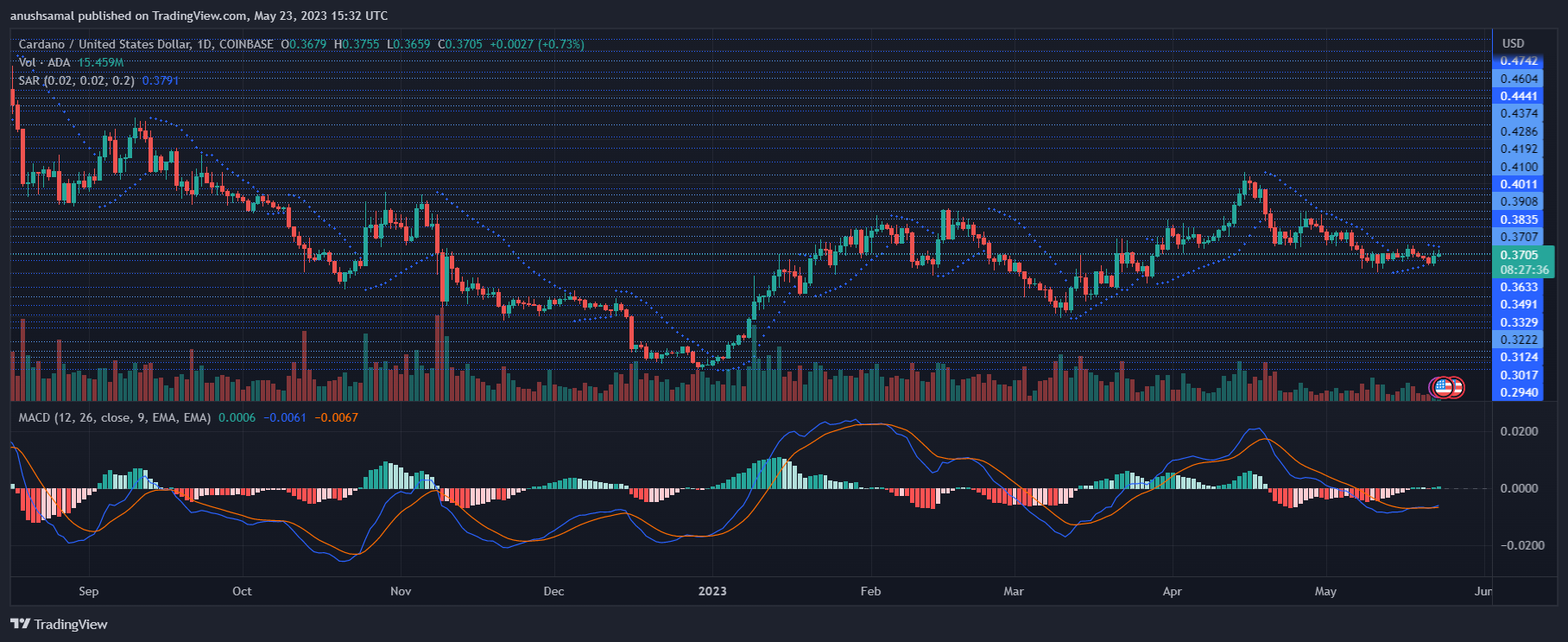Click the SAR value 0.3791 in legend

161,80
